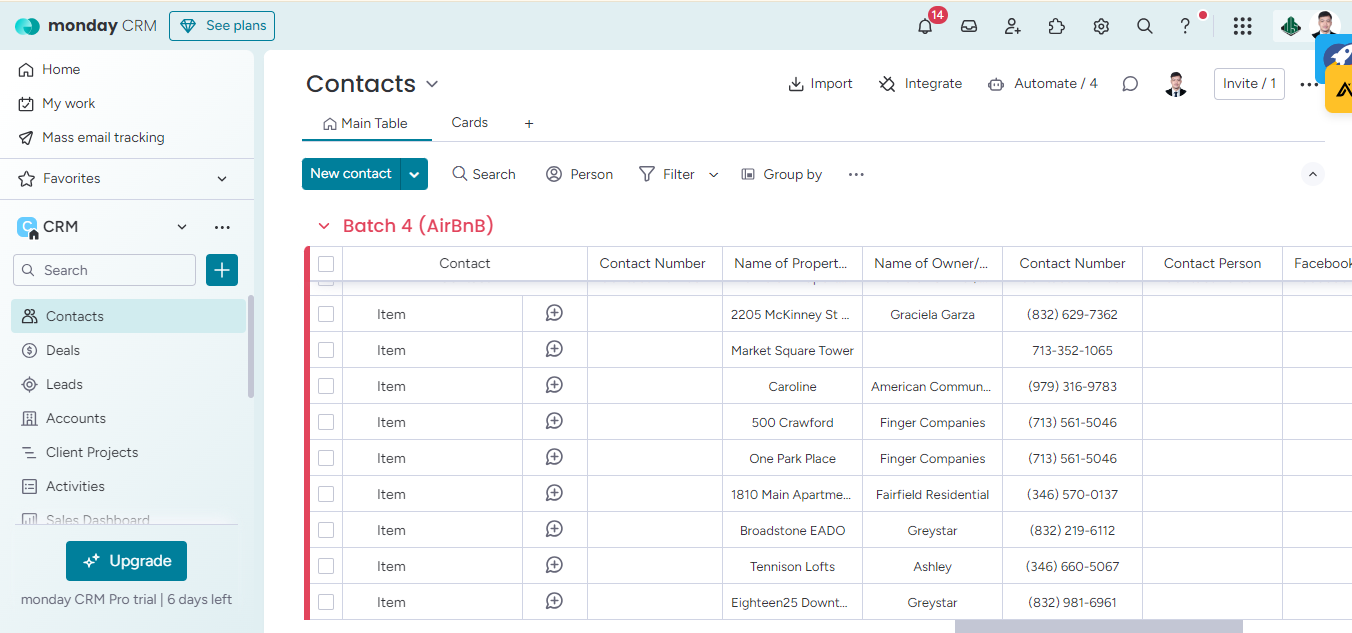Open New contact dropdown arrow
Screen dimensions: 1352x633
pos(415,174)
